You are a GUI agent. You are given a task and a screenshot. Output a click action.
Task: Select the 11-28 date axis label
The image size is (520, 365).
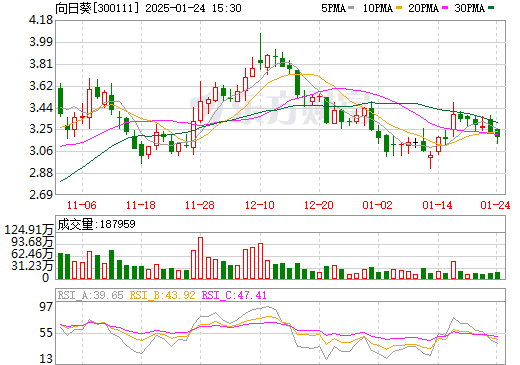click(x=200, y=205)
